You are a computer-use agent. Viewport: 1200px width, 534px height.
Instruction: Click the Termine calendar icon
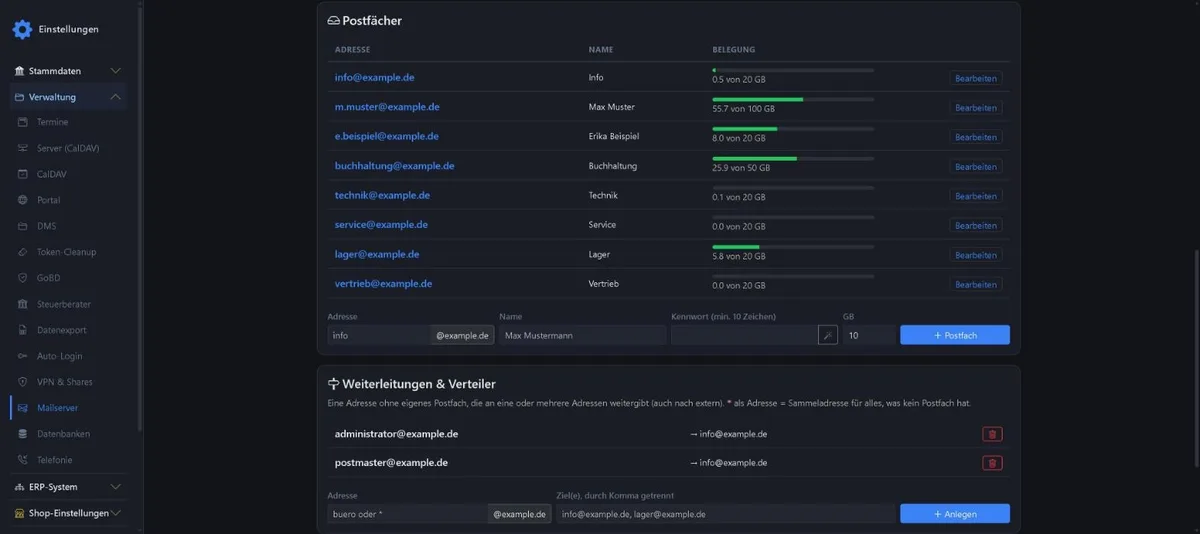[25, 122]
